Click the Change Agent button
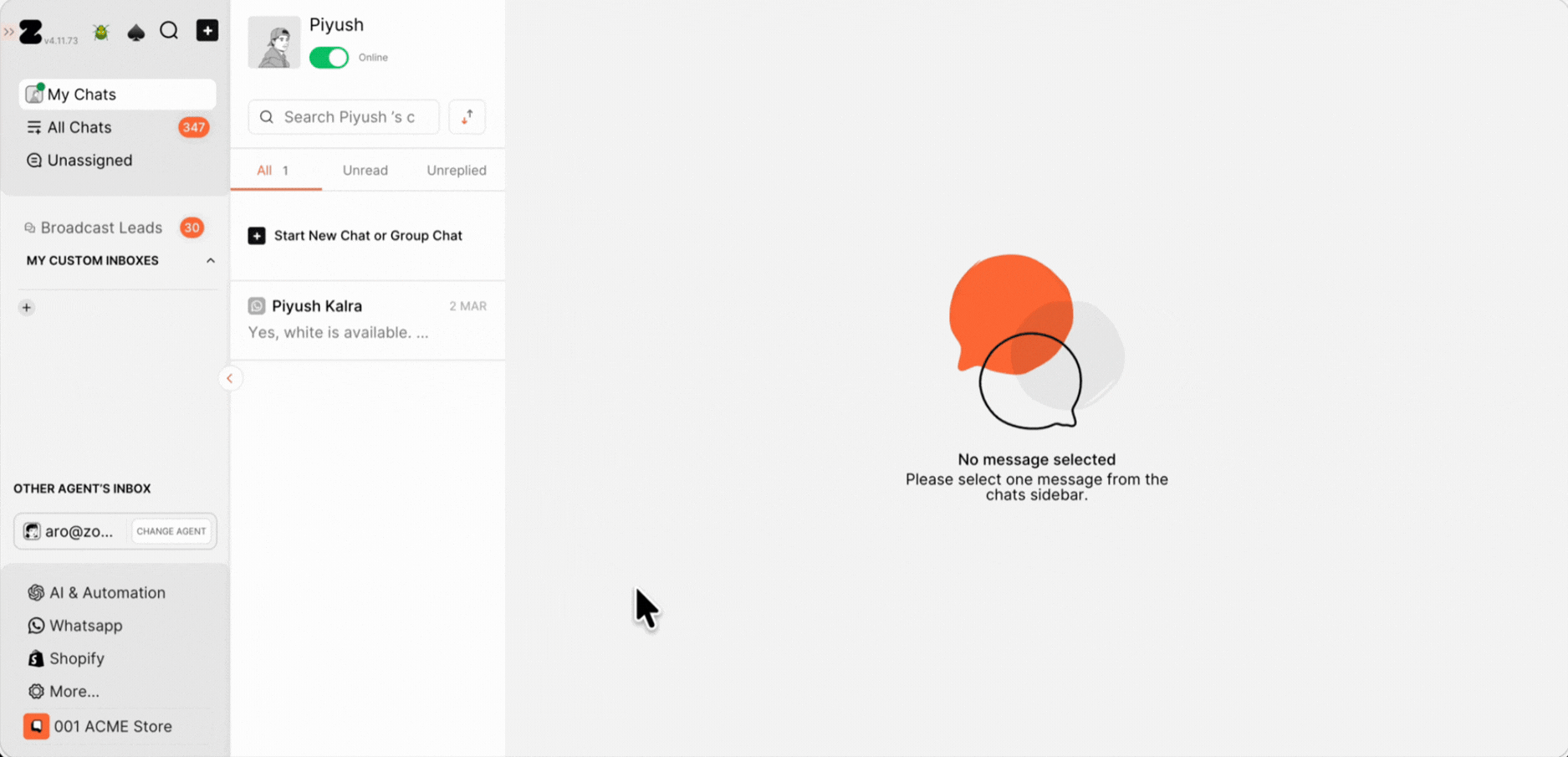 pyautogui.click(x=171, y=531)
